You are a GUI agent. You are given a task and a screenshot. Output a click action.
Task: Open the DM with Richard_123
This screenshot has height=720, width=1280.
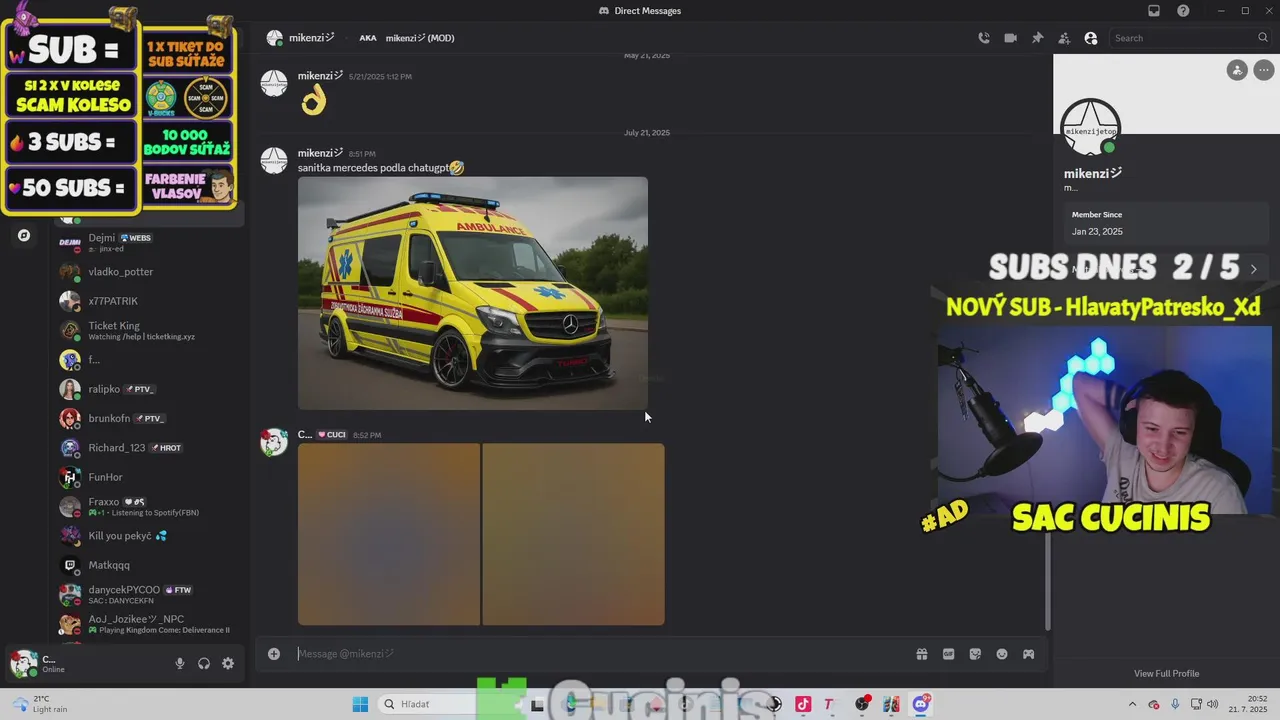click(147, 448)
